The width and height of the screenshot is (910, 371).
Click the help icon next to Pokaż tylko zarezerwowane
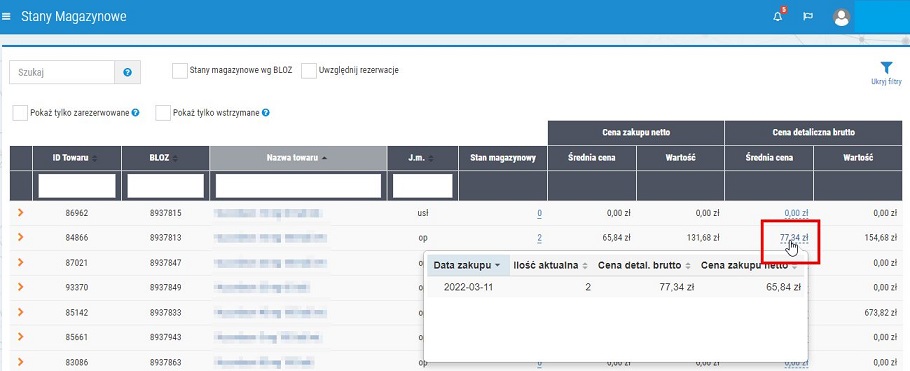tap(135, 113)
